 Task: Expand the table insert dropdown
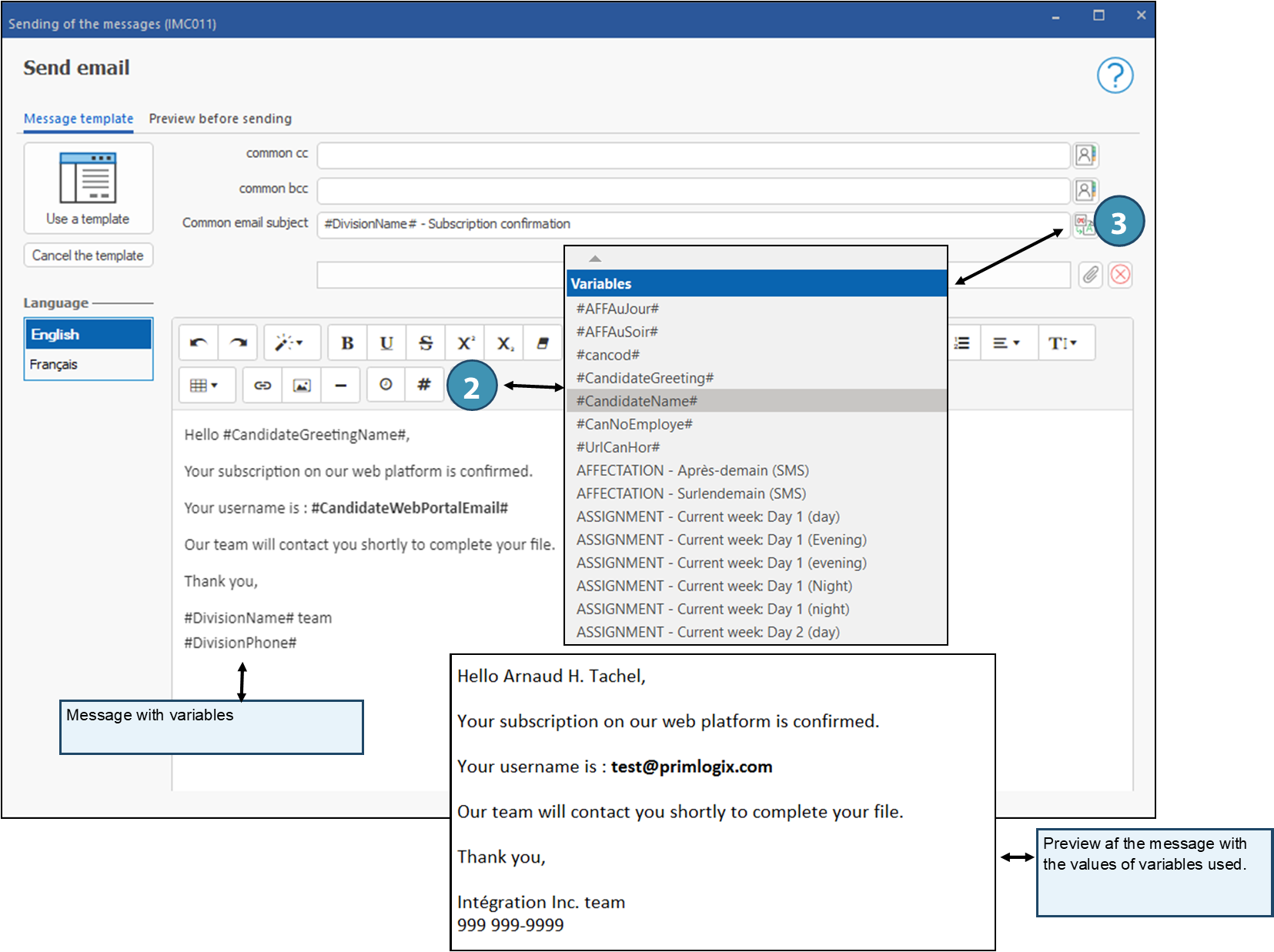tap(204, 385)
